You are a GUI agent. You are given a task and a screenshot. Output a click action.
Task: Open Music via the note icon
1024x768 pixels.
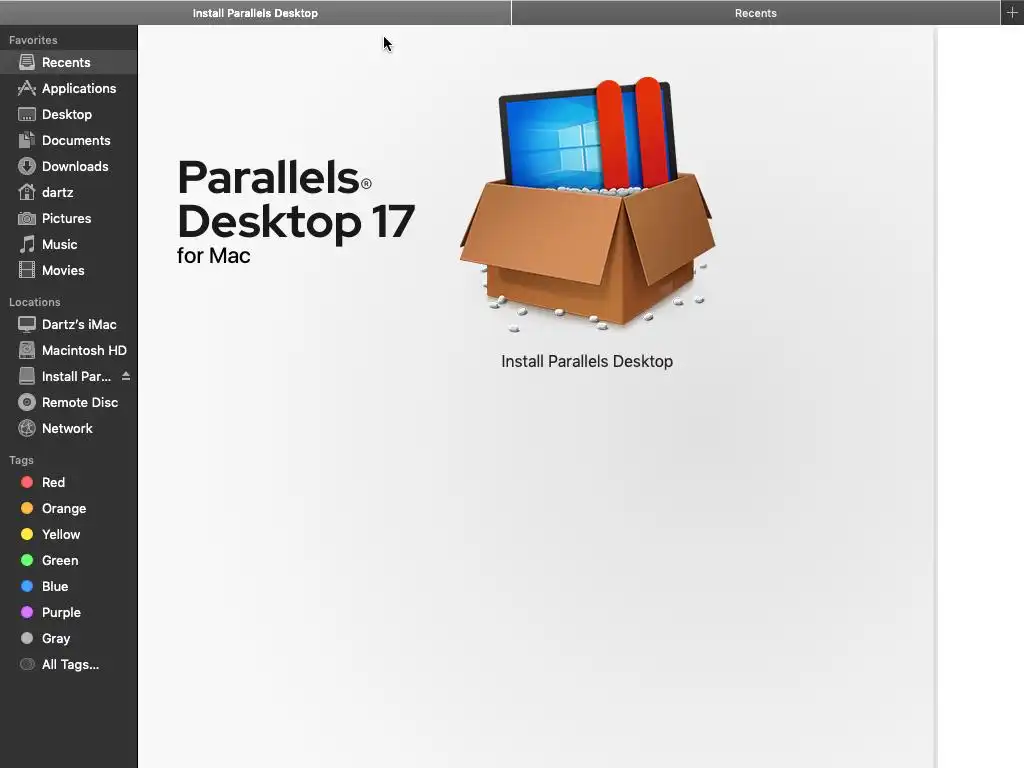pos(27,244)
